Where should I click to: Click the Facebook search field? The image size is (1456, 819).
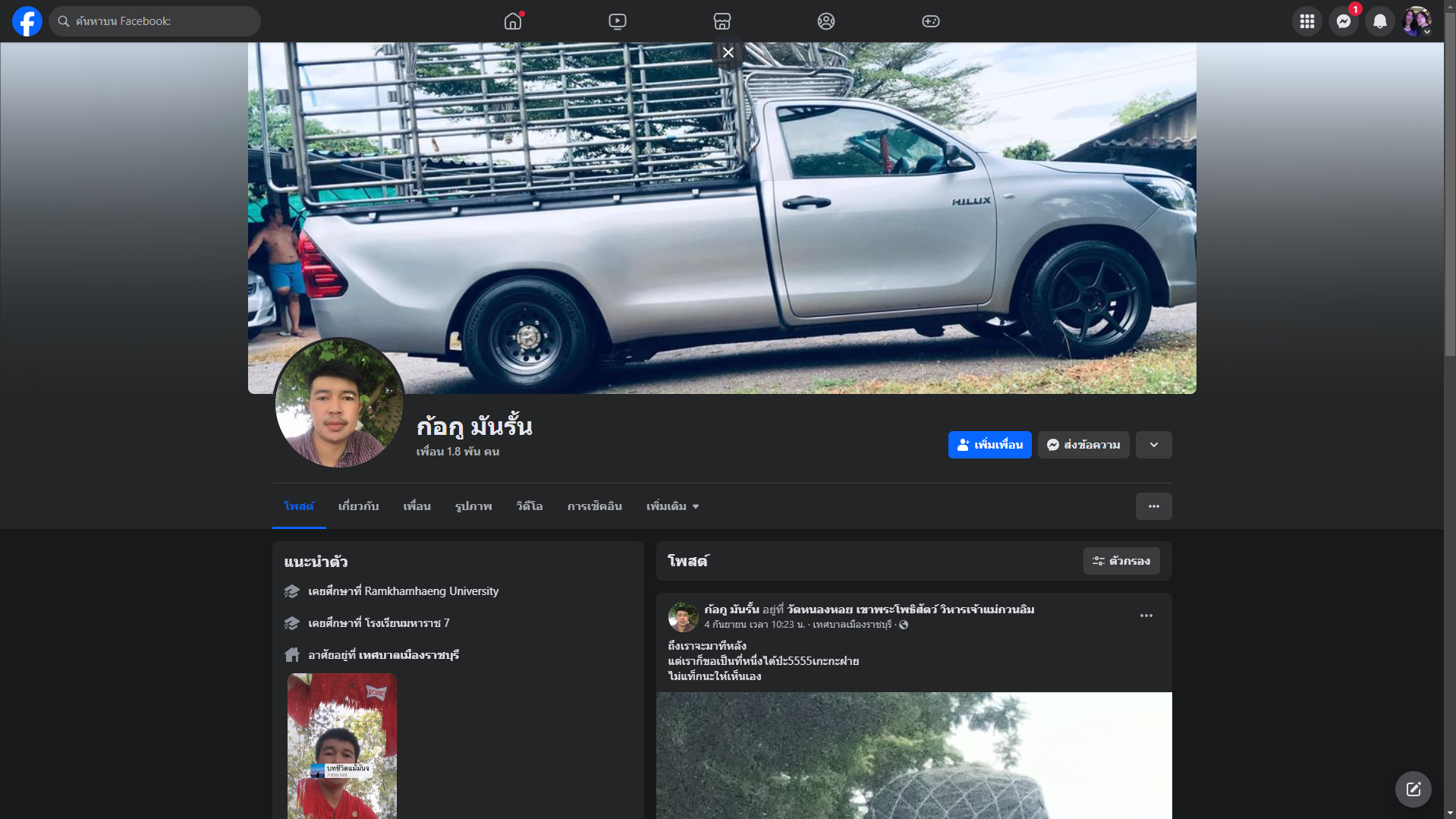pyautogui.click(x=155, y=21)
